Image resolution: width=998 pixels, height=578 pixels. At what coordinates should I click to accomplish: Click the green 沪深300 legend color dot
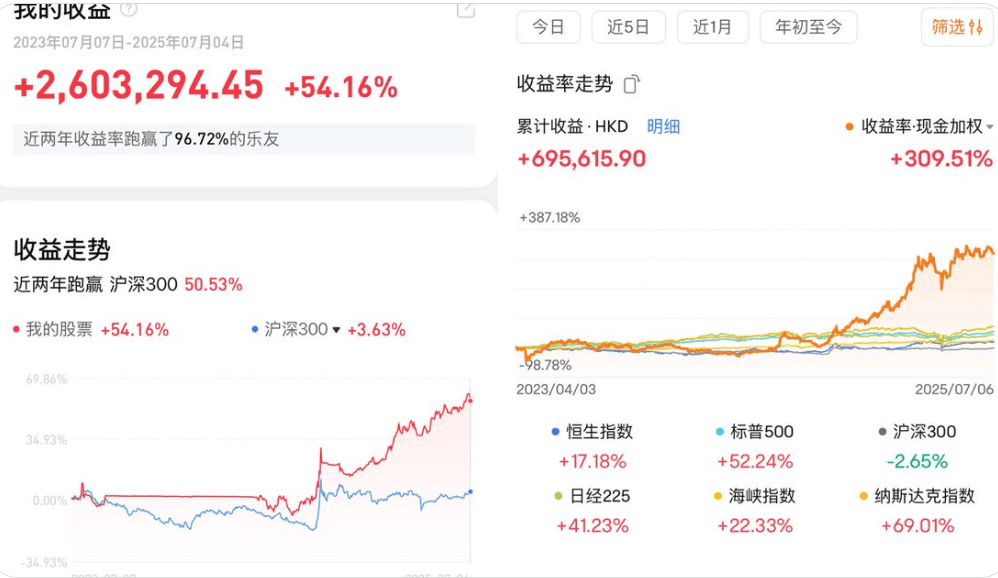(882, 432)
